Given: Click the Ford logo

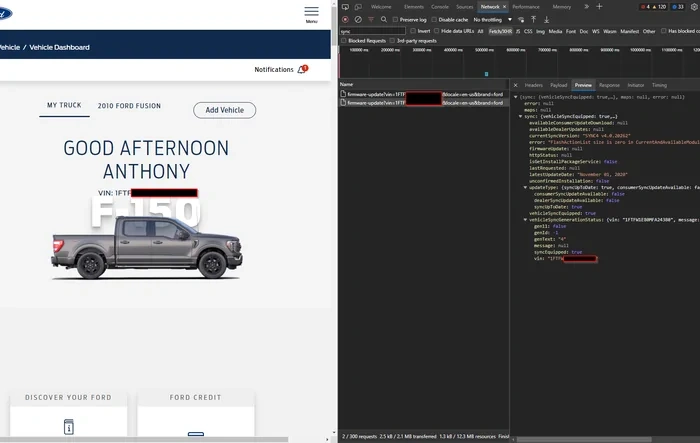Looking at the screenshot, I should [x=7, y=13].
